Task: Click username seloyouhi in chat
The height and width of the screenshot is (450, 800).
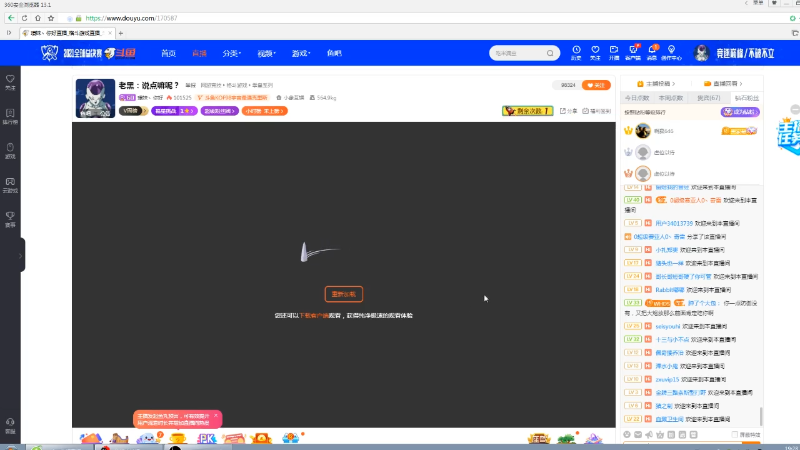Action: click(668, 327)
